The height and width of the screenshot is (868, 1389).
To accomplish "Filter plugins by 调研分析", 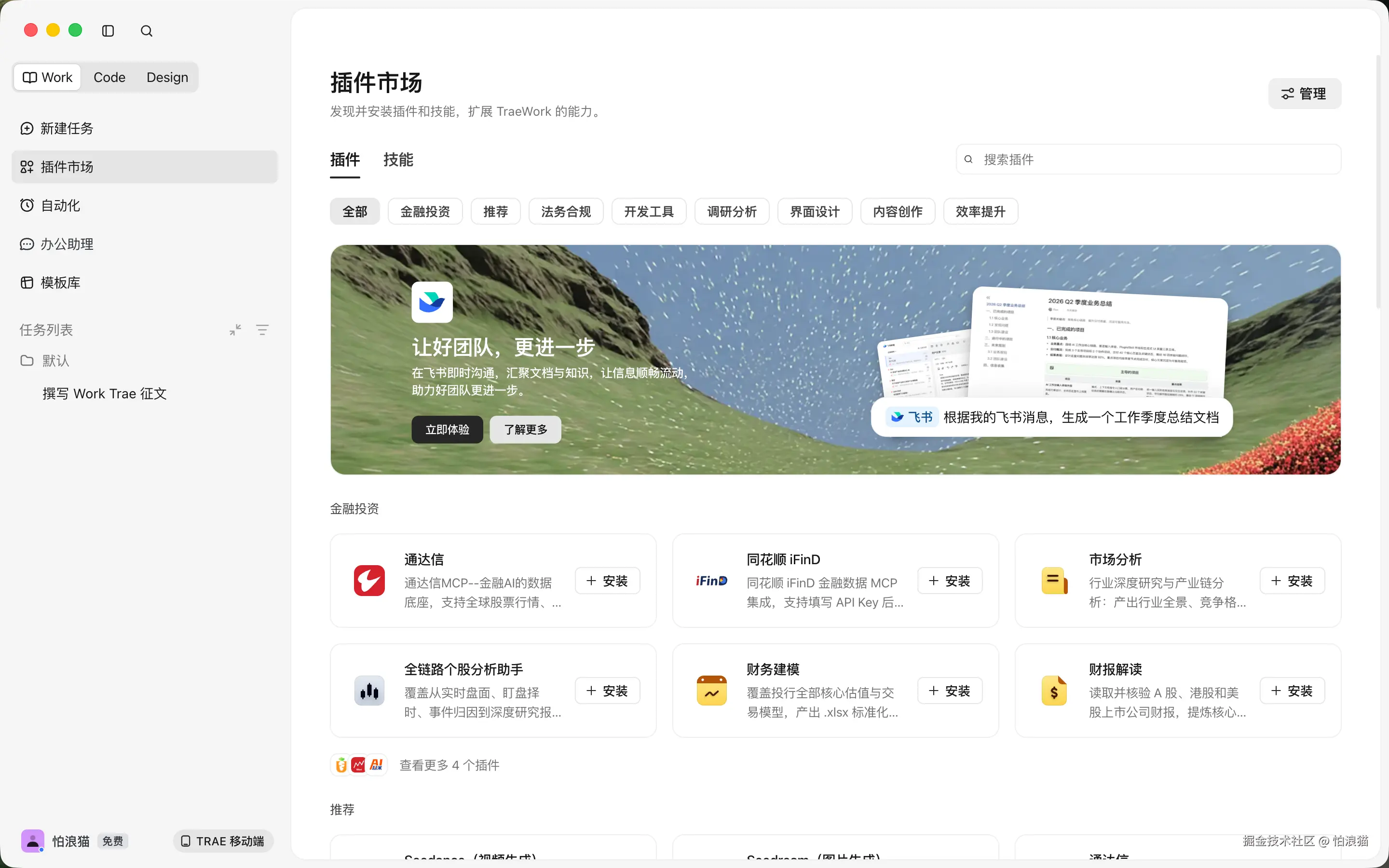I will coord(732,212).
